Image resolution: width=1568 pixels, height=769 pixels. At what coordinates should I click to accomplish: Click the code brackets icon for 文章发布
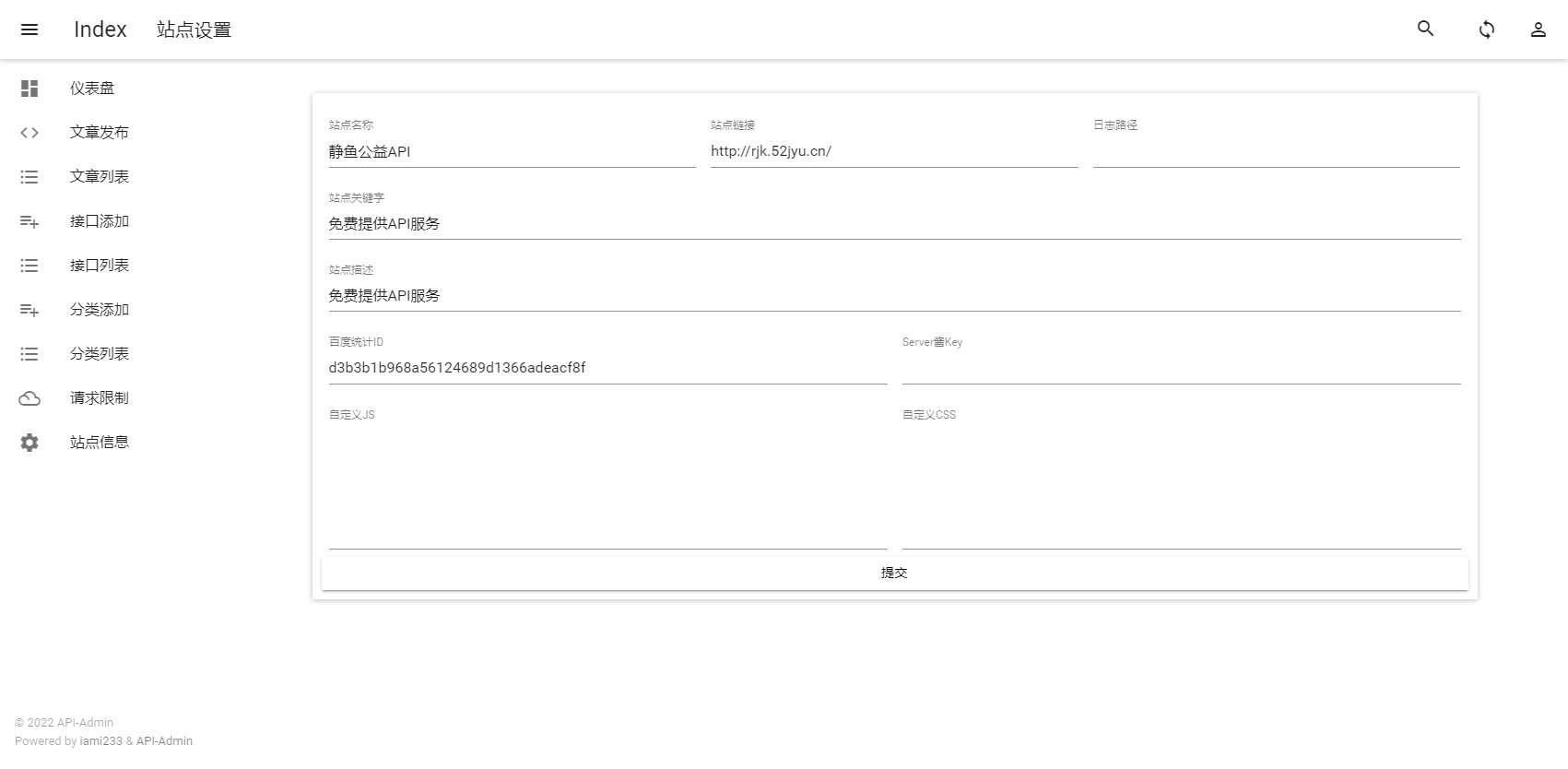pos(29,133)
